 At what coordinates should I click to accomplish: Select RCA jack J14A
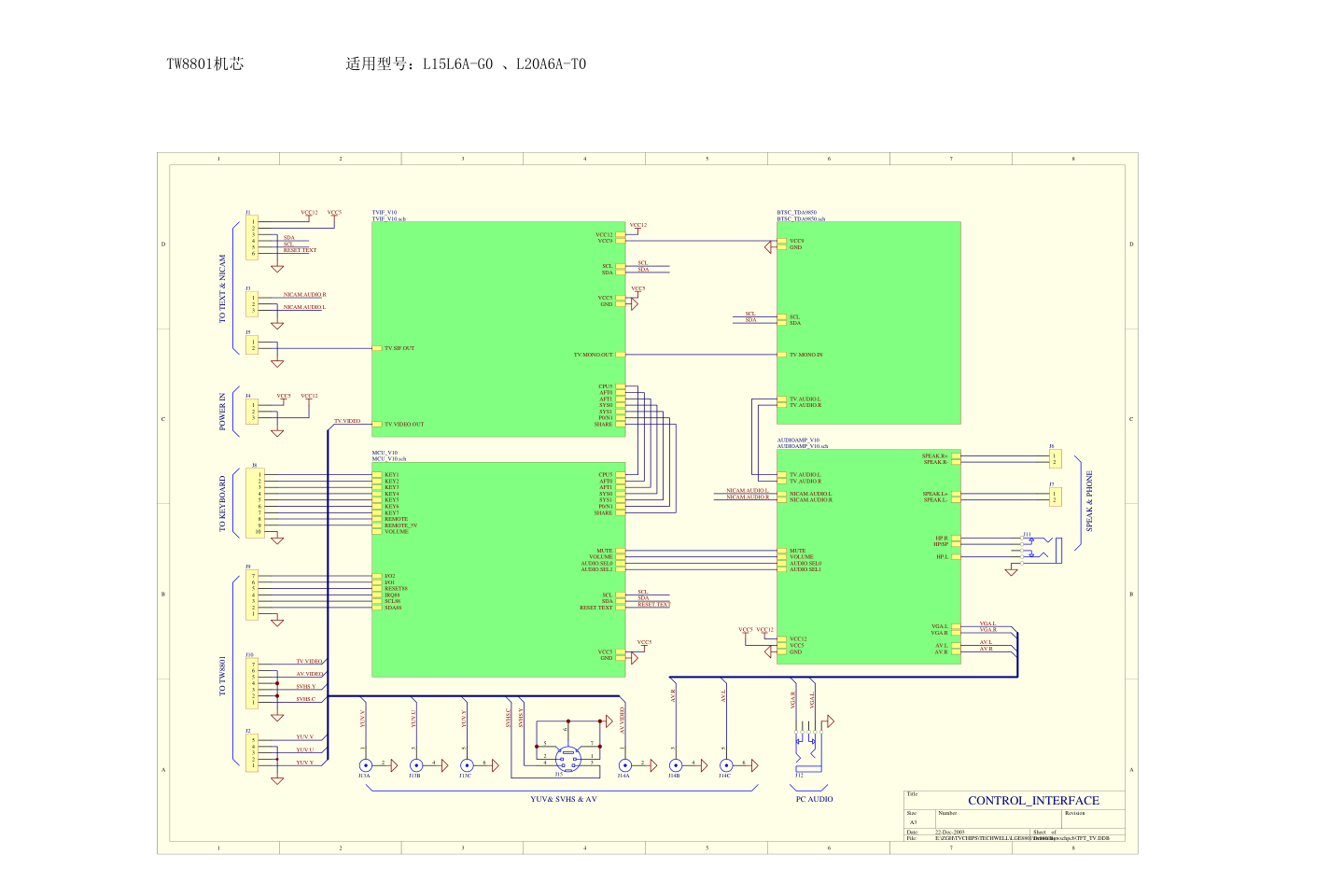(x=624, y=764)
